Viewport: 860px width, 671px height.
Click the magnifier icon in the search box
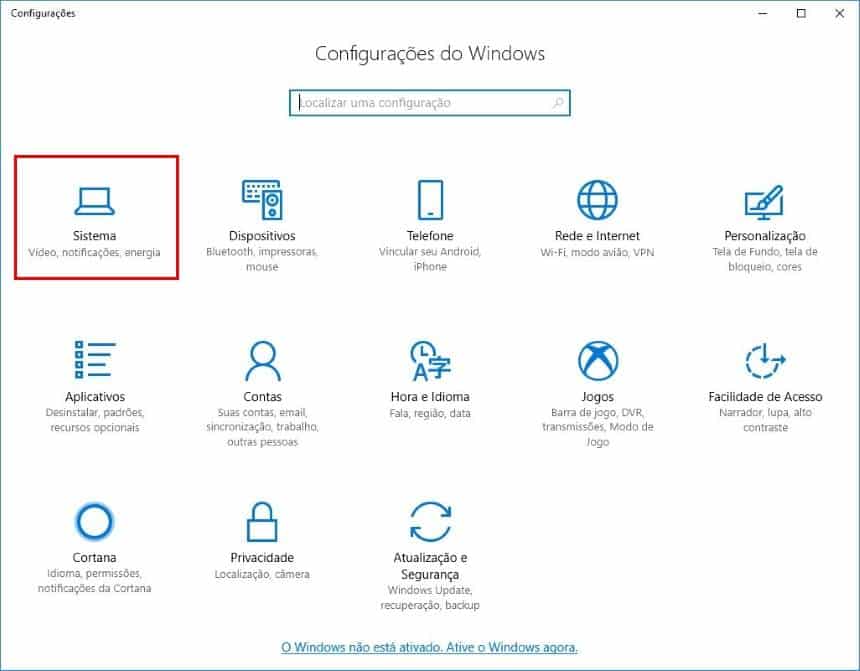pos(558,103)
